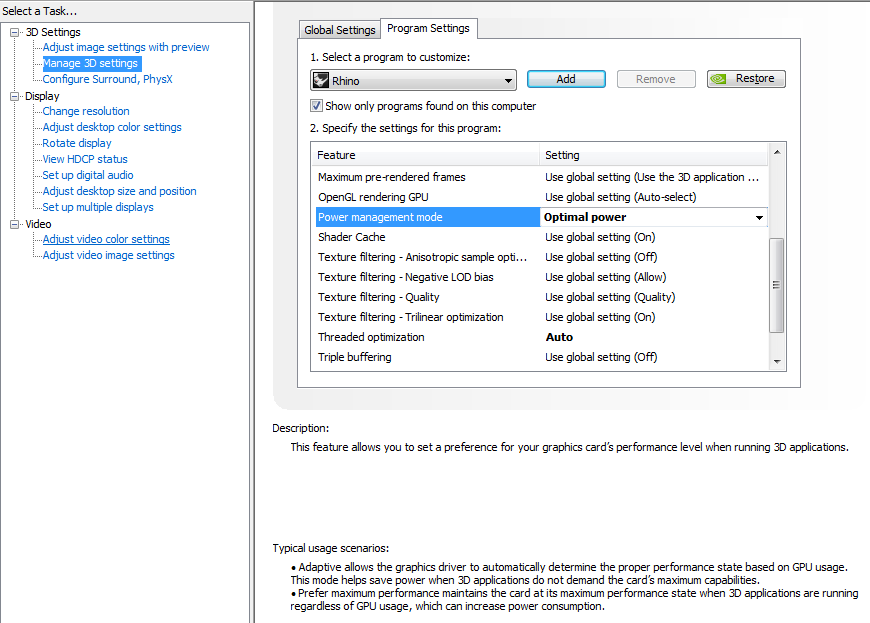Image resolution: width=870 pixels, height=623 pixels.
Task: Click Use global setting (Allow) value
Action: [605, 277]
